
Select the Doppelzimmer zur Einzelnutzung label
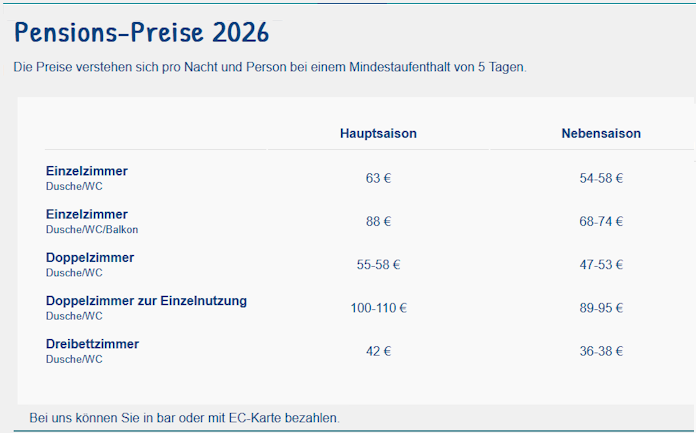click(146, 300)
